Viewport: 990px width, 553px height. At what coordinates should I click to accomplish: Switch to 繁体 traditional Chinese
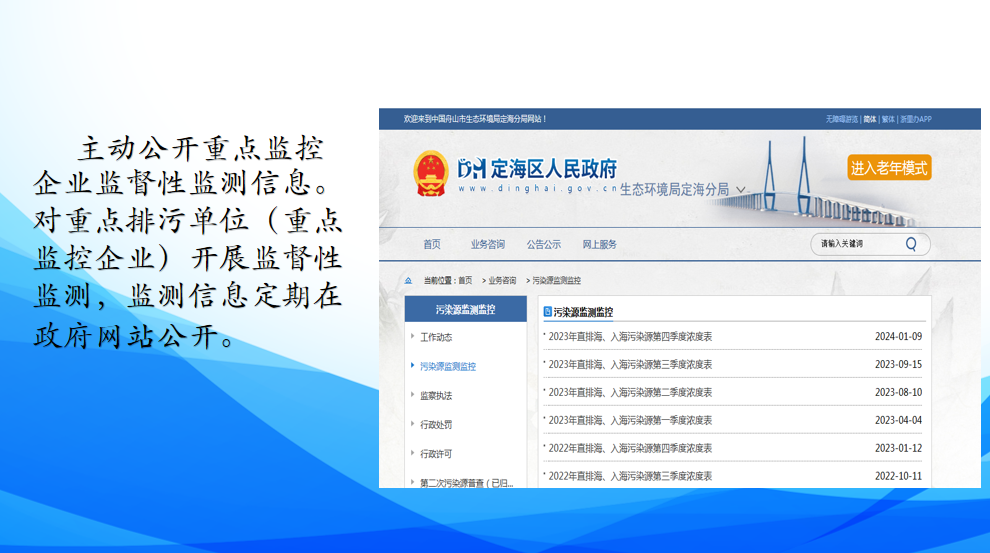coord(887,119)
